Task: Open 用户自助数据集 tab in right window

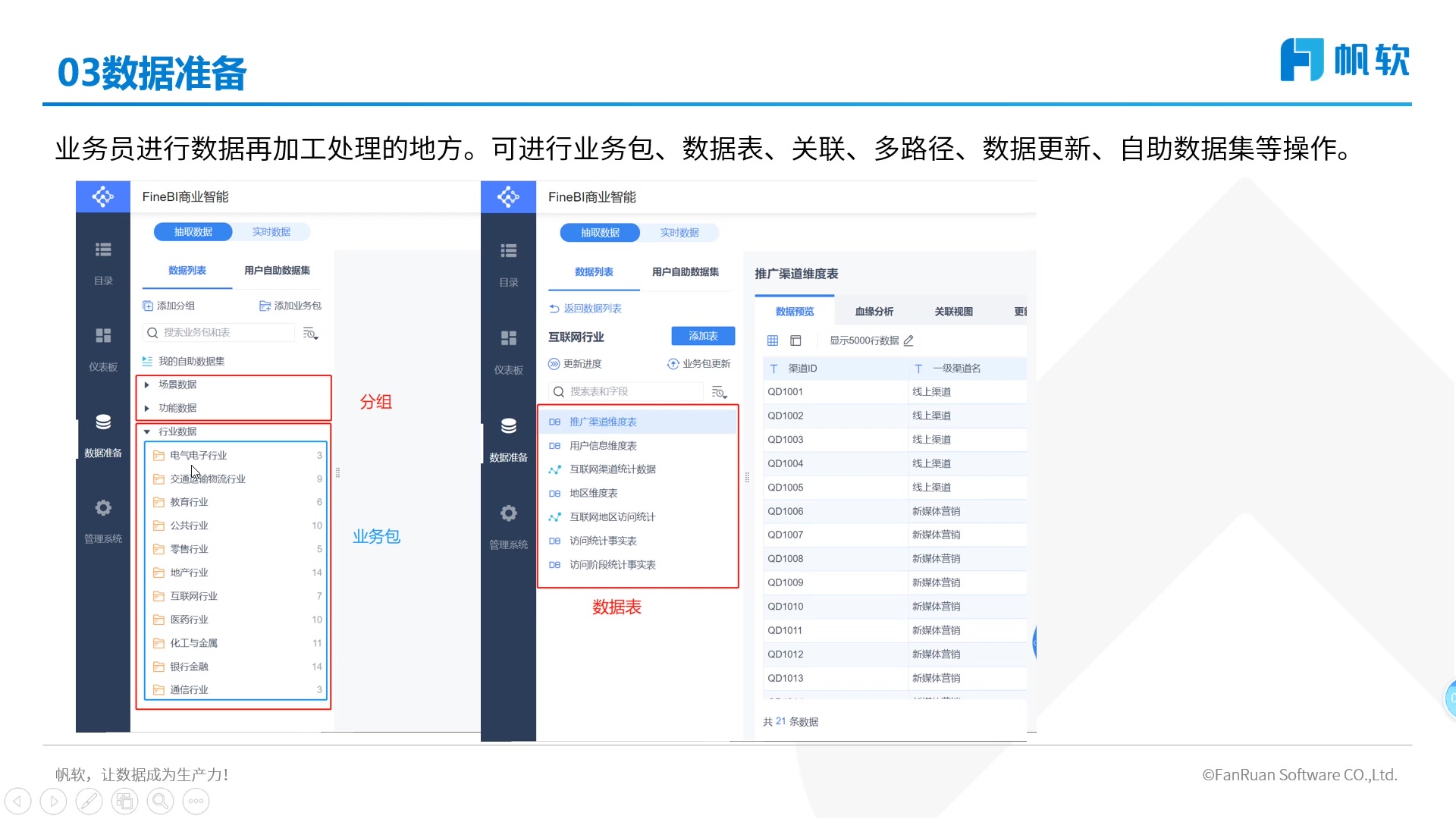Action: [x=686, y=272]
